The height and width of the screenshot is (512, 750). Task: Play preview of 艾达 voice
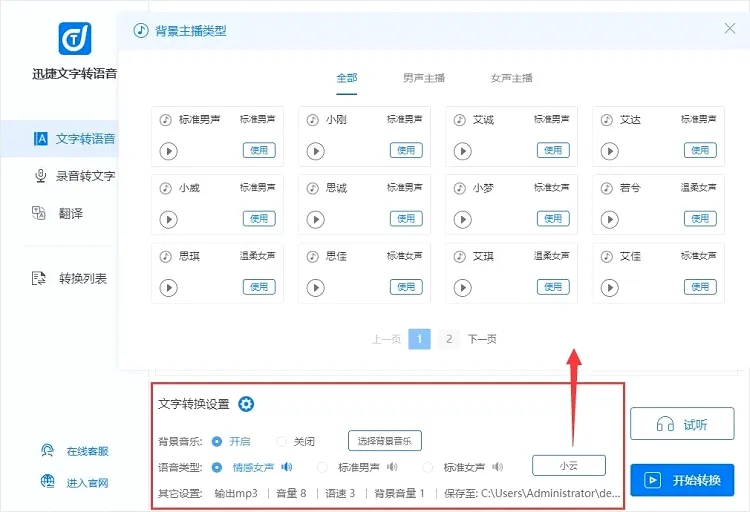(609, 151)
